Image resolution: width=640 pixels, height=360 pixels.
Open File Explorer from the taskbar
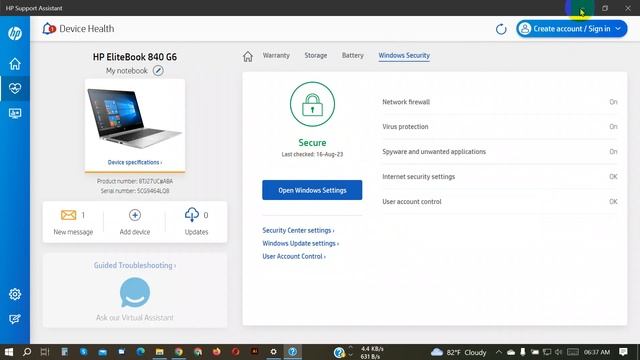point(159,351)
